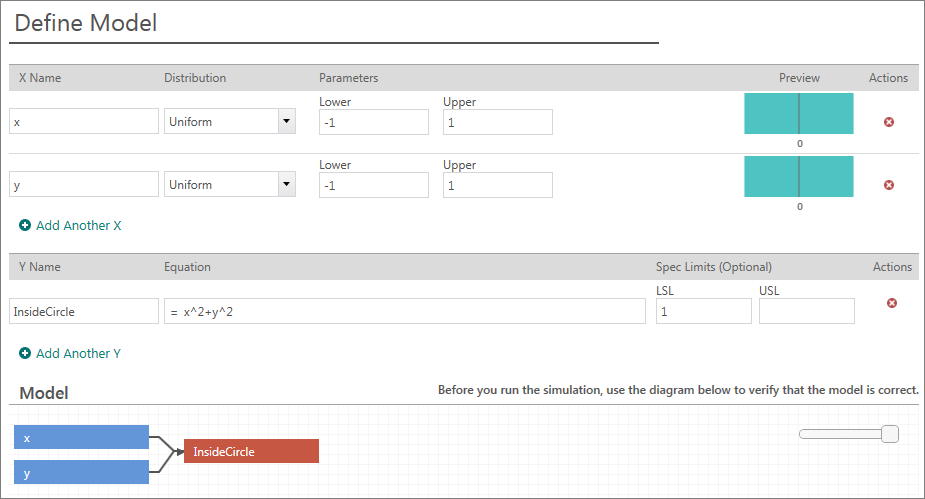Remove the InsideCircle output row
The image size is (925, 499).
pyautogui.click(x=892, y=303)
